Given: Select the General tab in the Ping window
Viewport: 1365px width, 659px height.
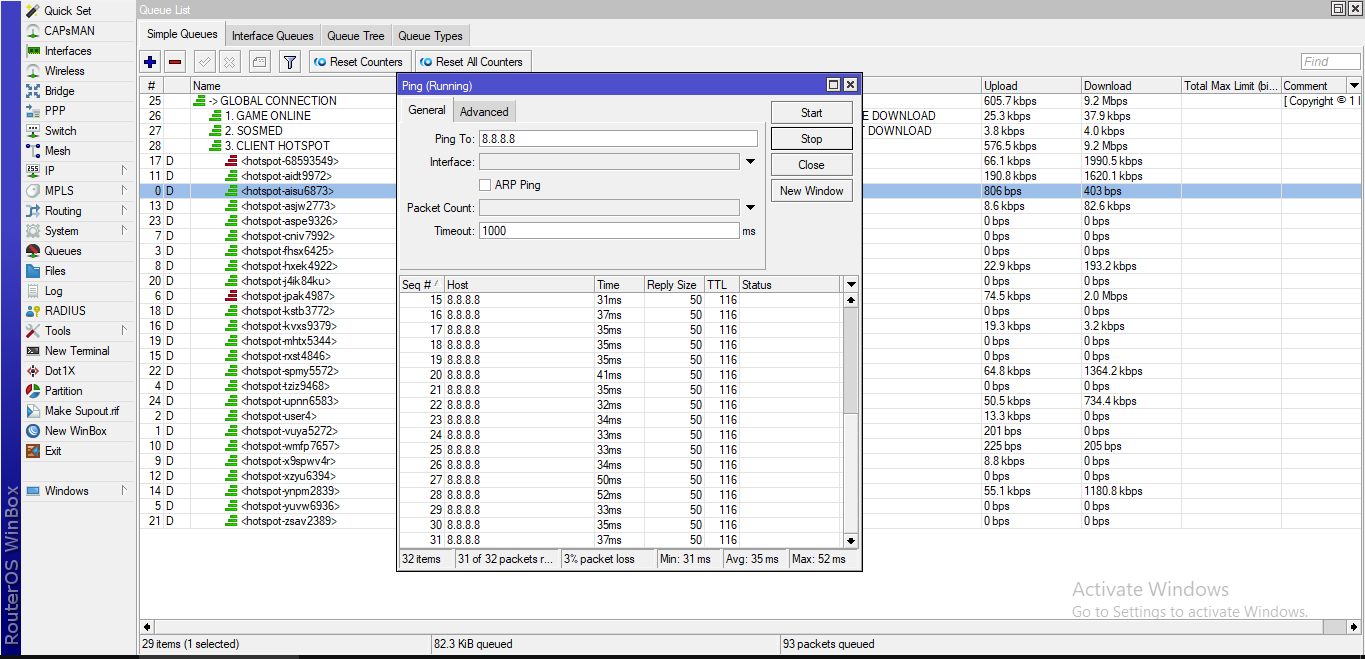Looking at the screenshot, I should pyautogui.click(x=427, y=110).
